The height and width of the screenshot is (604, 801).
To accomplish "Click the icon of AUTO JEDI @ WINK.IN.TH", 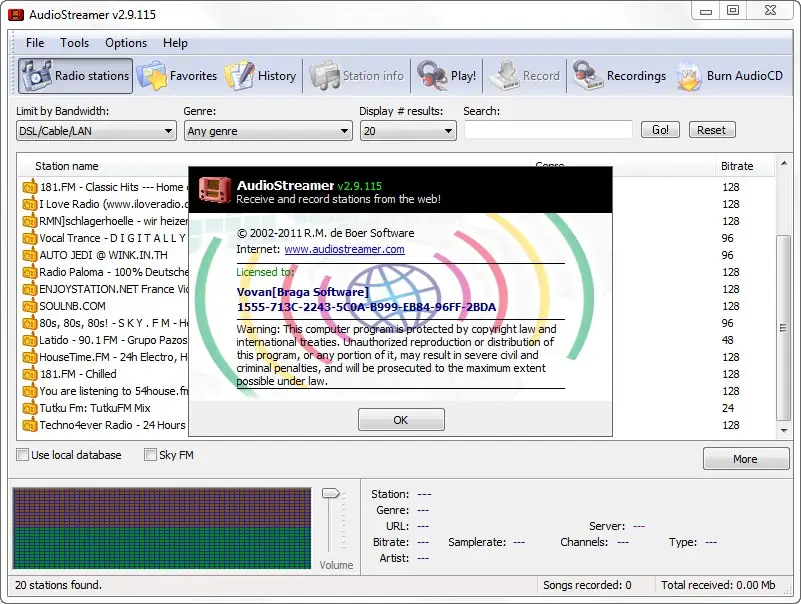I will coord(30,254).
